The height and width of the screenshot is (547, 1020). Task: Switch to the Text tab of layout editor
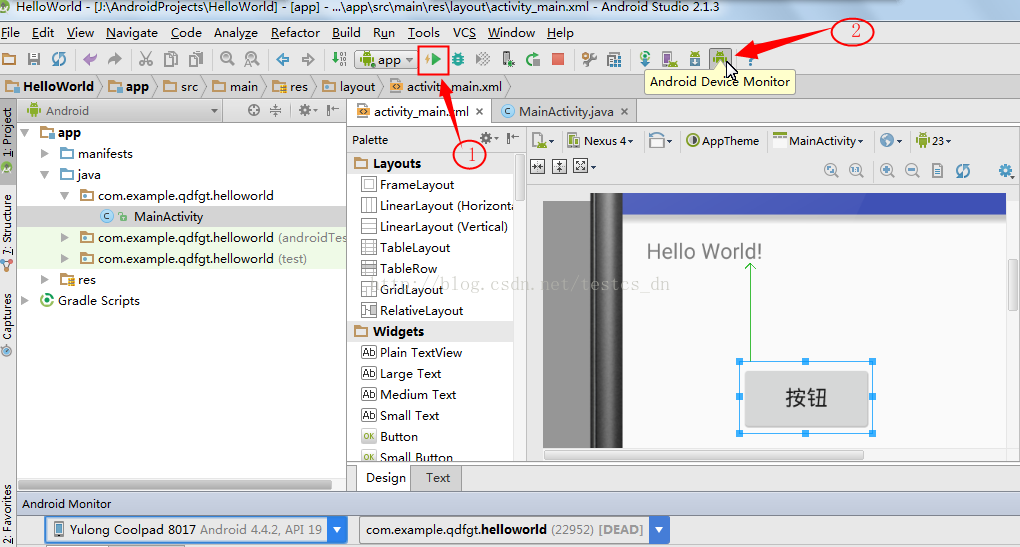[438, 478]
